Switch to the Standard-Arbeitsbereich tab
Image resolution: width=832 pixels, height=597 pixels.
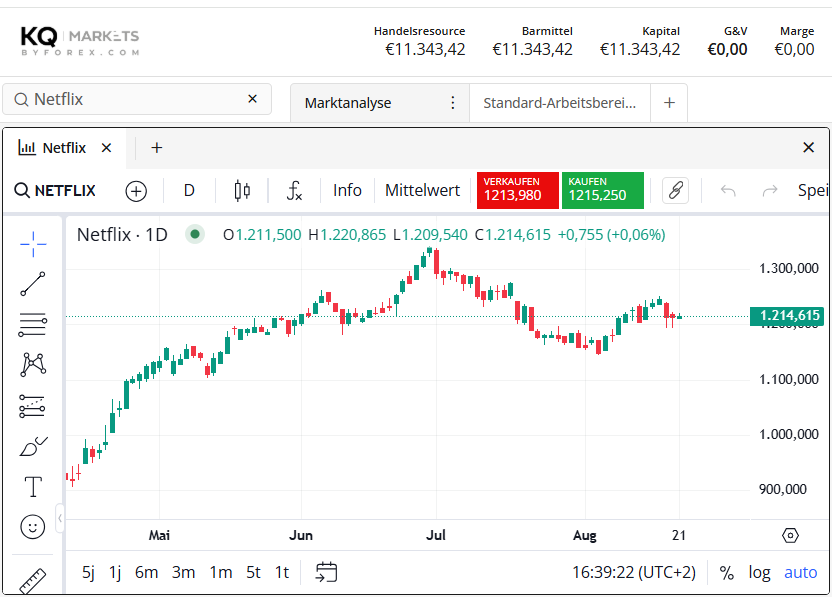click(x=560, y=103)
